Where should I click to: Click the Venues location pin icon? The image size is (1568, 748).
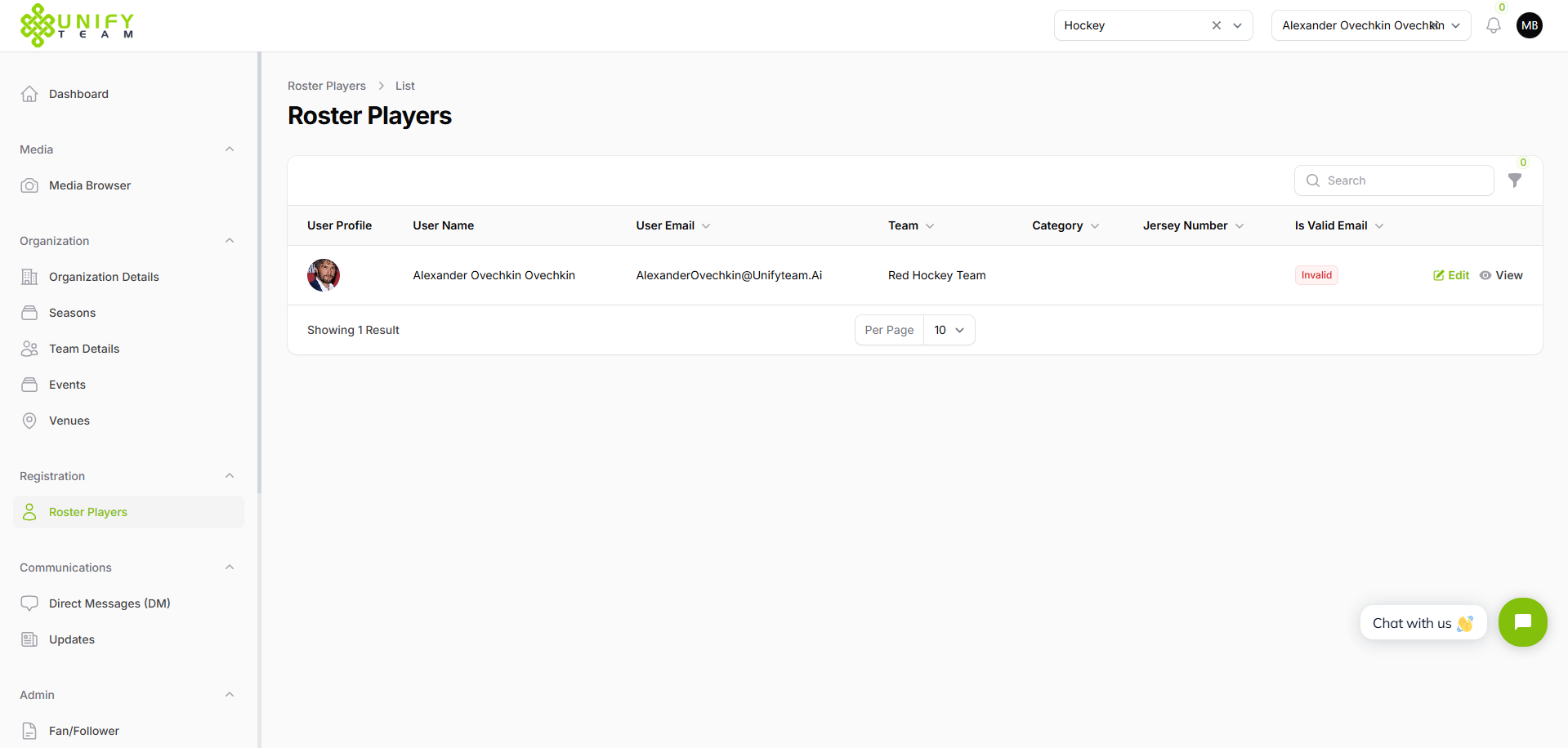pyautogui.click(x=29, y=420)
